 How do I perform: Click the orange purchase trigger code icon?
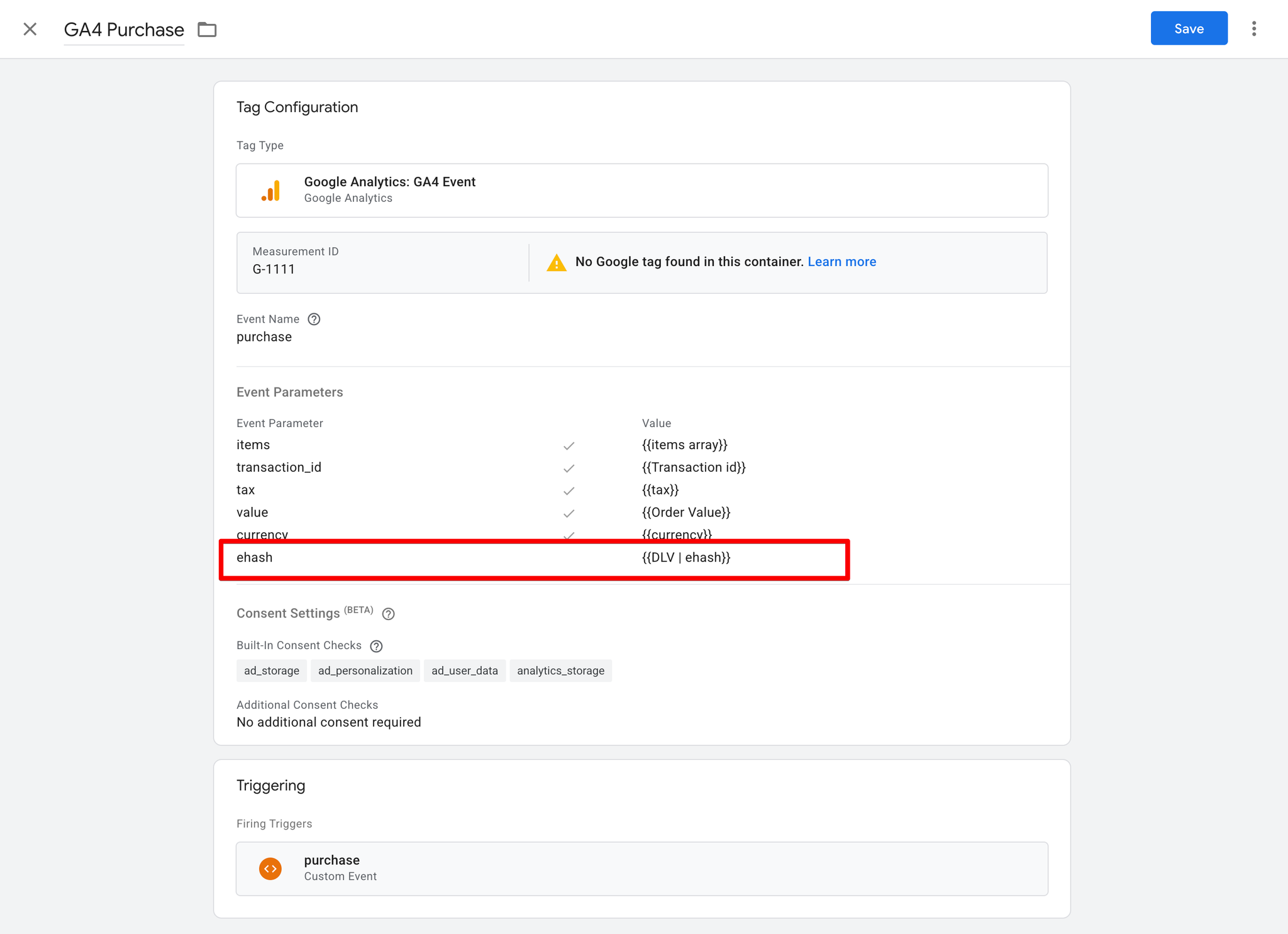coord(270,869)
